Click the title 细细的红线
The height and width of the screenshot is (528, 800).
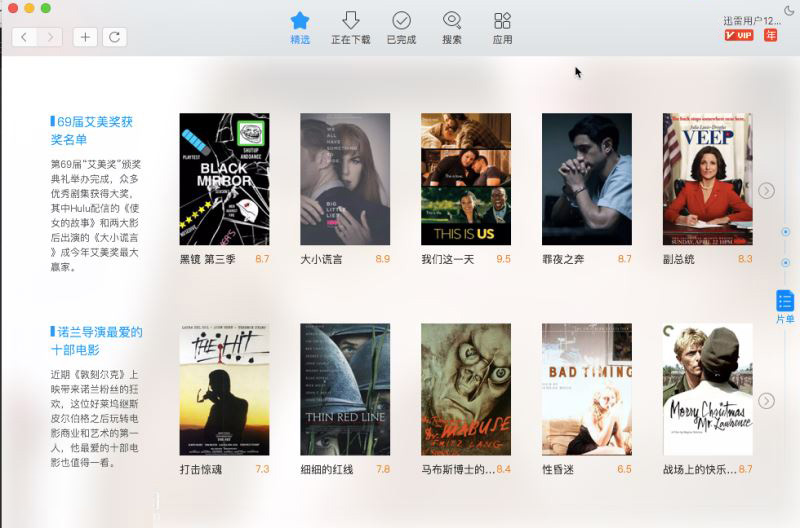click(327, 469)
